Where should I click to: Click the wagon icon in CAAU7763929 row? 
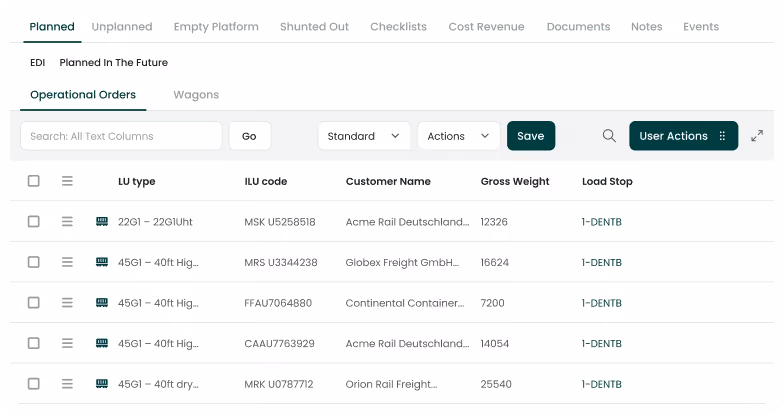click(x=102, y=343)
